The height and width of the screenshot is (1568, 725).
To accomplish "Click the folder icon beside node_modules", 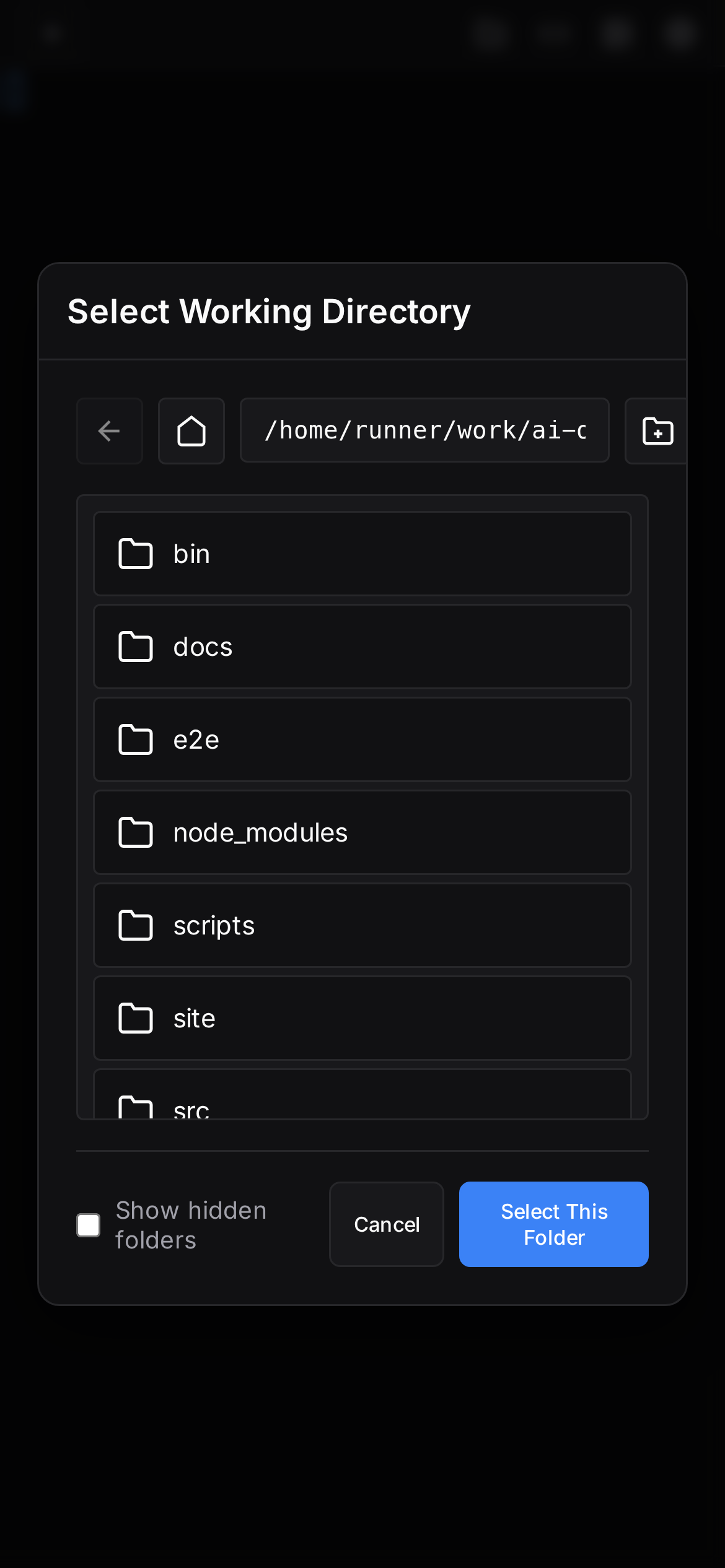I will (135, 832).
